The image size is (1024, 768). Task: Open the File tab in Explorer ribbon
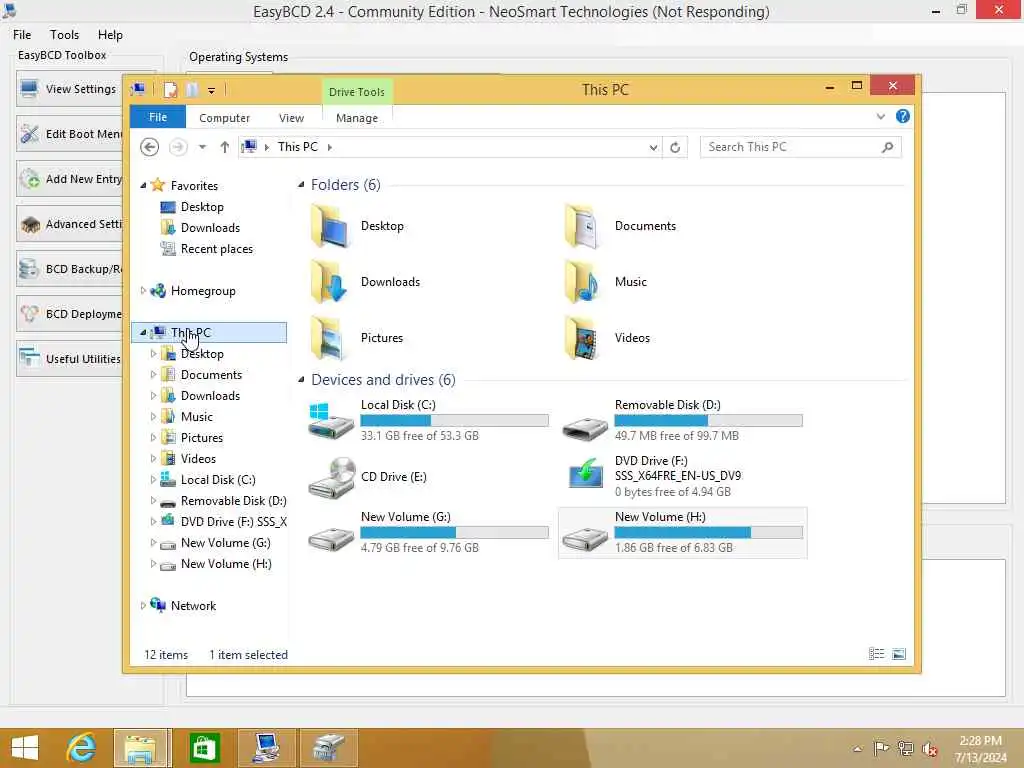[x=158, y=118]
